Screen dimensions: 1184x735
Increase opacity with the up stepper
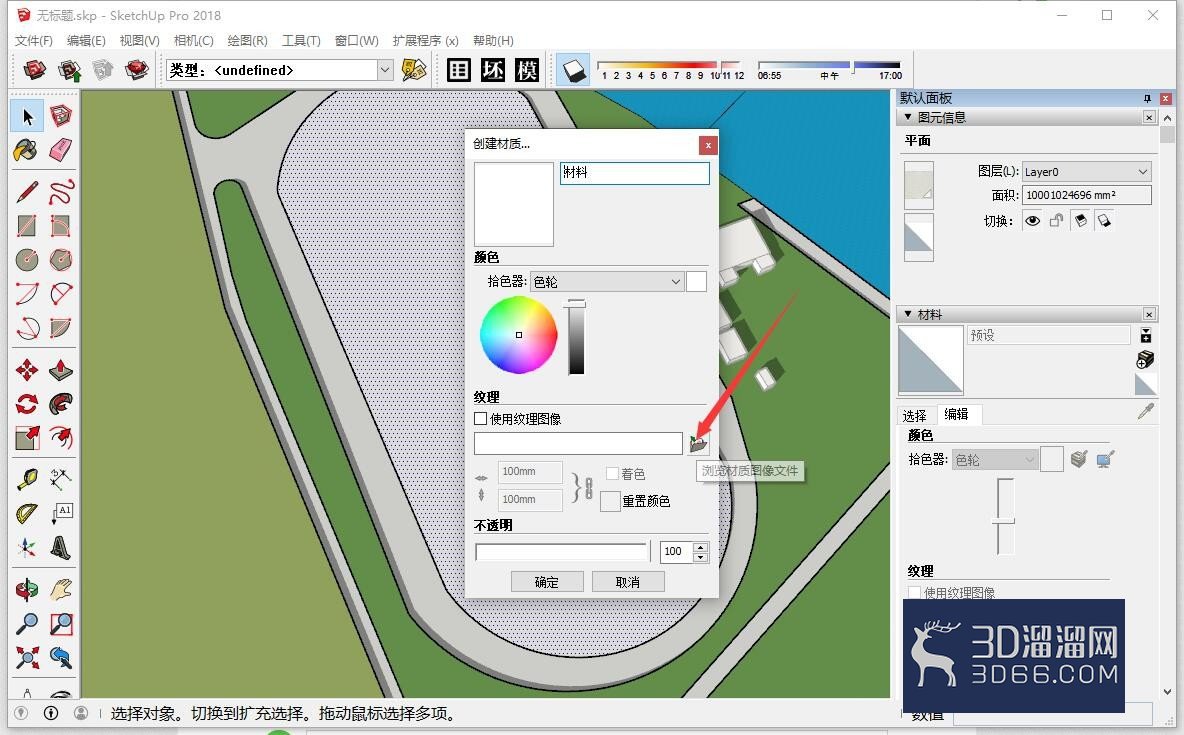click(701, 547)
